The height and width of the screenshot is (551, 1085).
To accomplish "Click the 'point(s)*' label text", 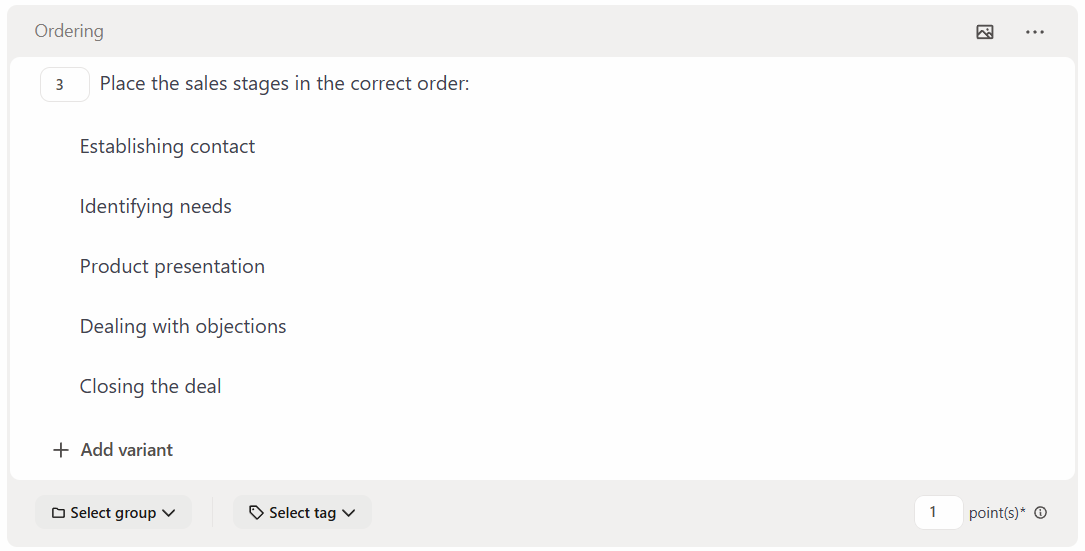I will (997, 513).
